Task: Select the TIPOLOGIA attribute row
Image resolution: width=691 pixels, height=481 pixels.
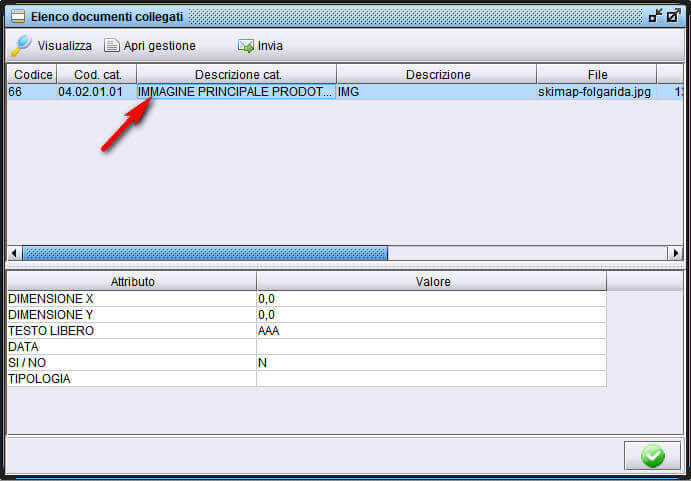Action: point(307,378)
